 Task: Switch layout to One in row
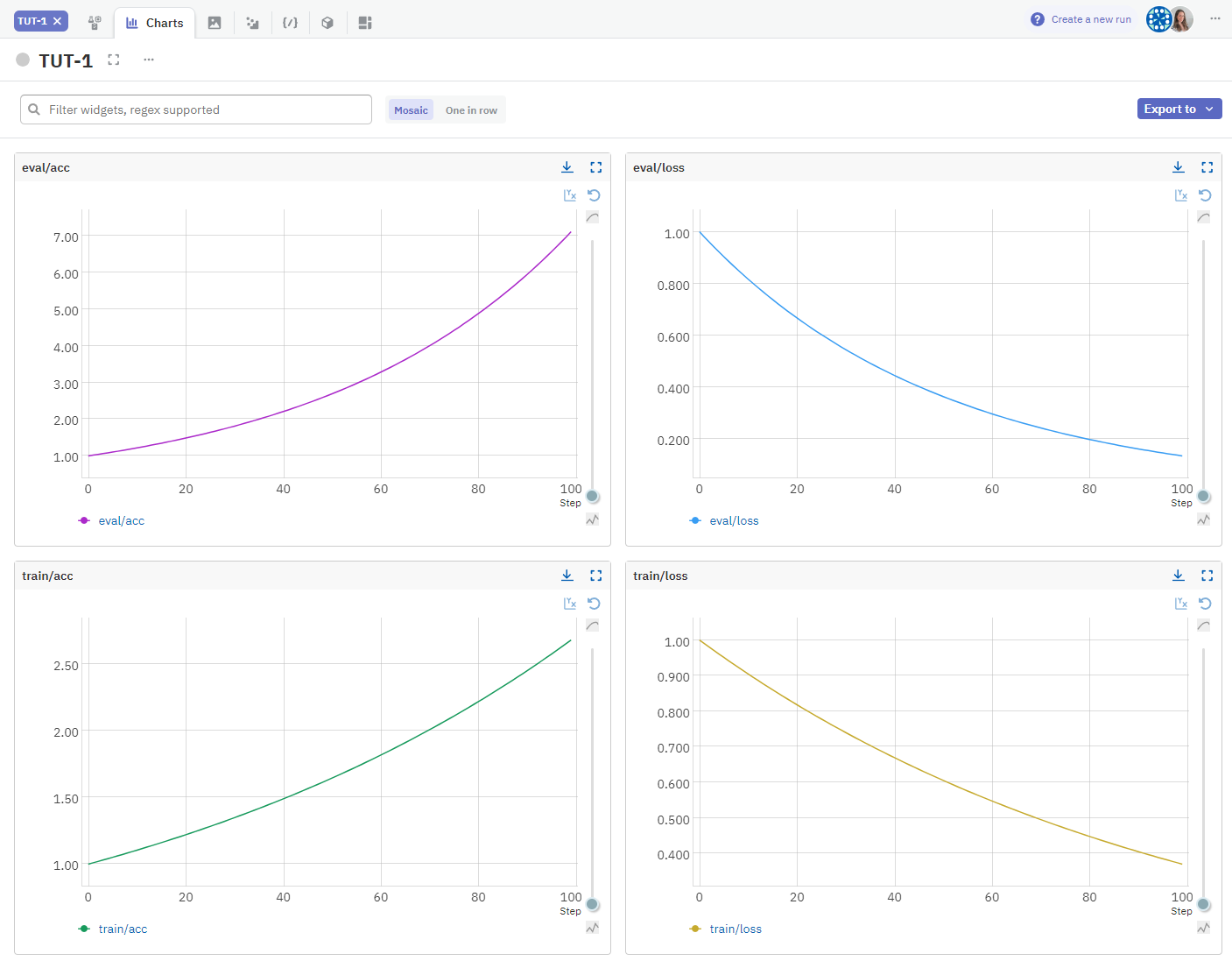click(471, 110)
